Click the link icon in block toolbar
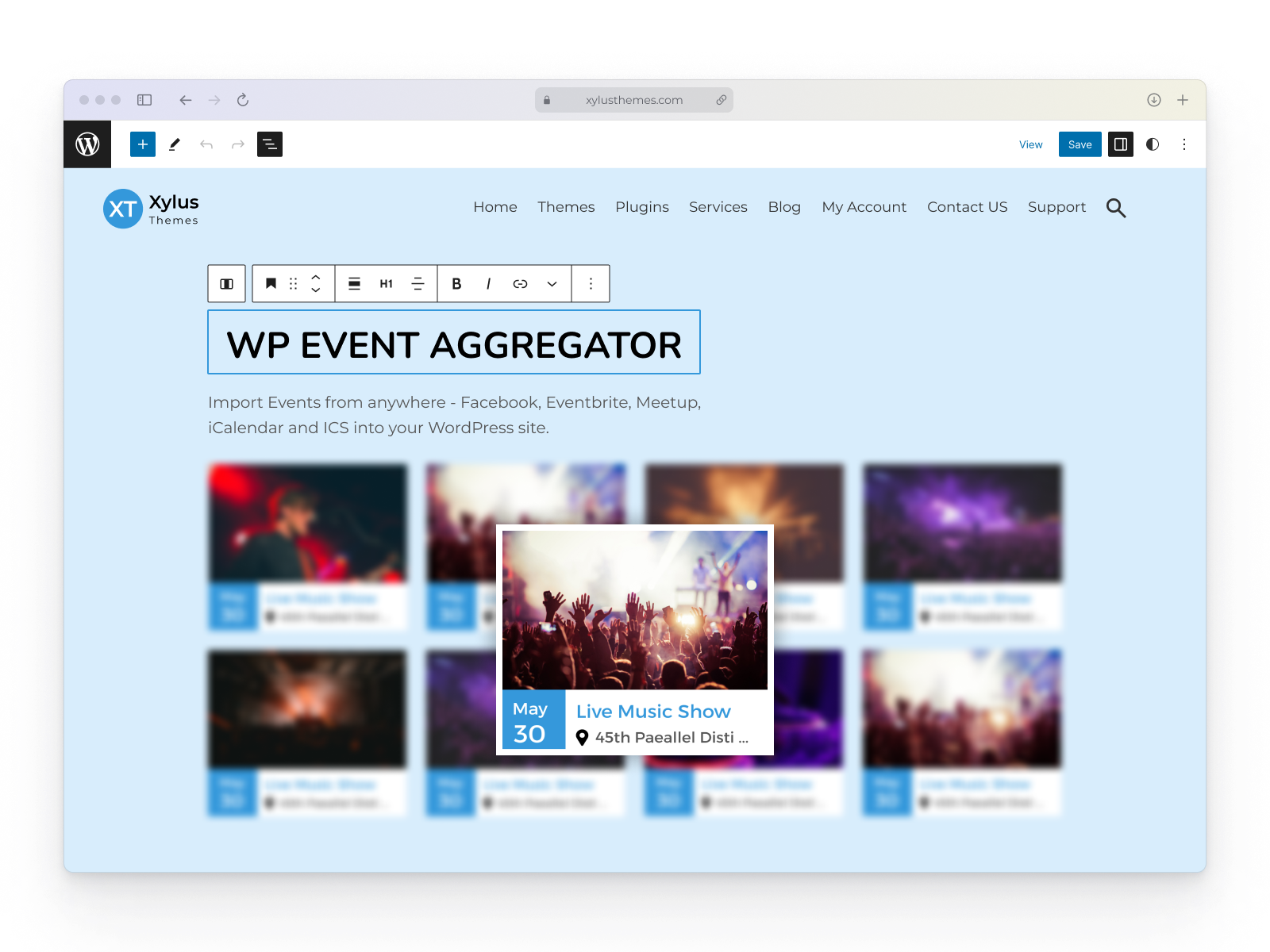Image resolution: width=1270 pixels, height=952 pixels. point(520,283)
